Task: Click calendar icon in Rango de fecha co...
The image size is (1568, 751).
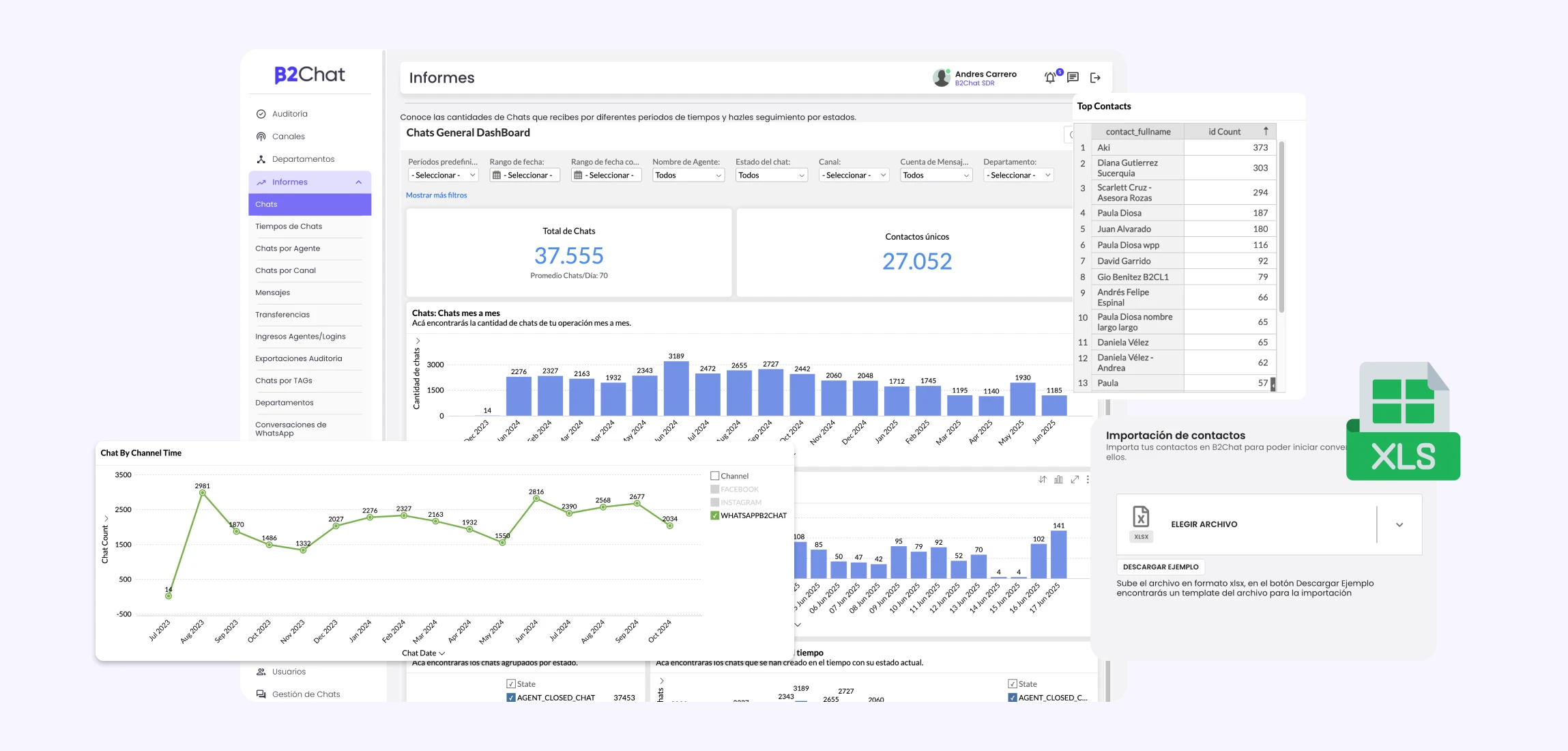Action: pos(578,175)
